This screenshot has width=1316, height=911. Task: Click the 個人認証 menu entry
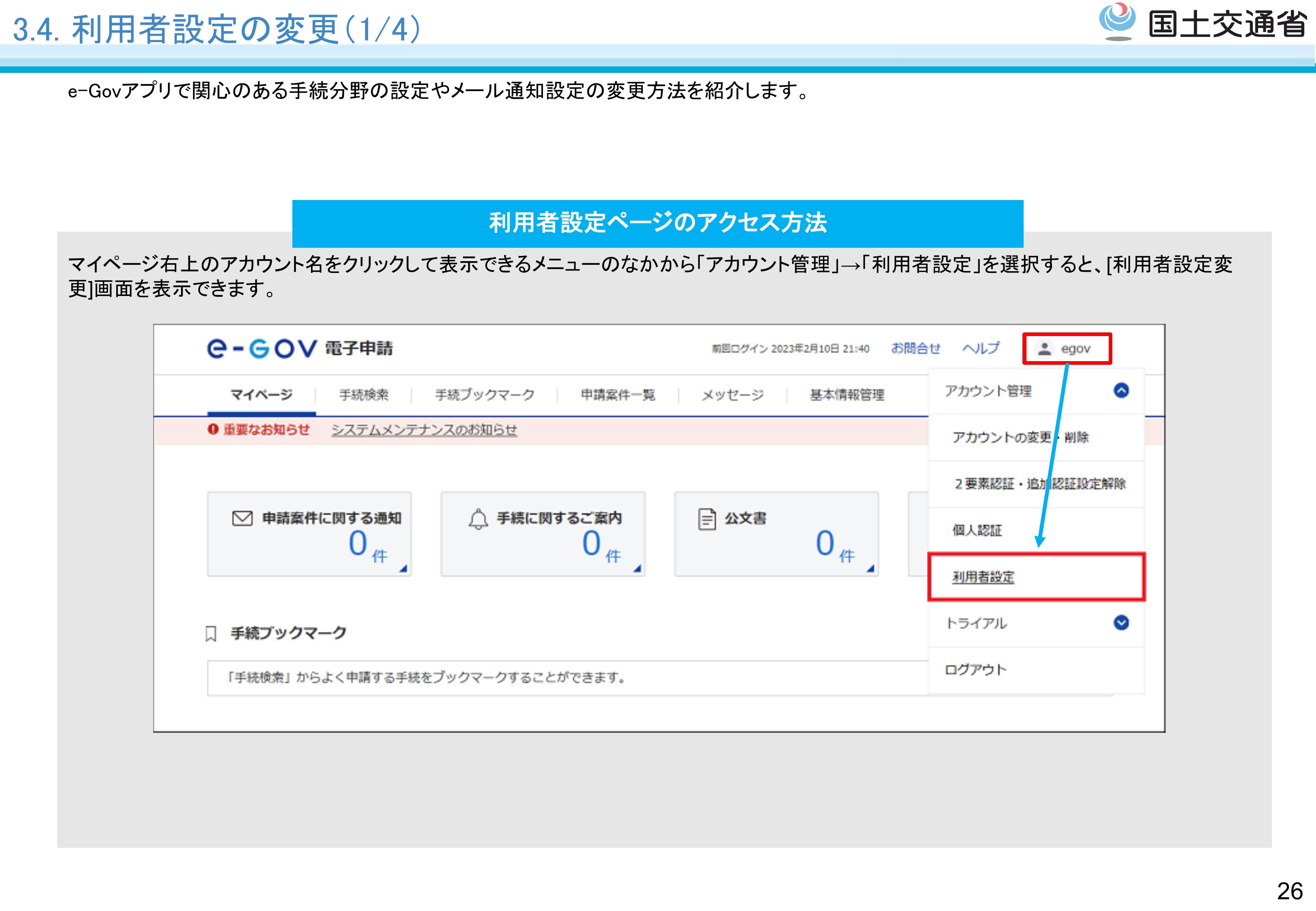(976, 530)
